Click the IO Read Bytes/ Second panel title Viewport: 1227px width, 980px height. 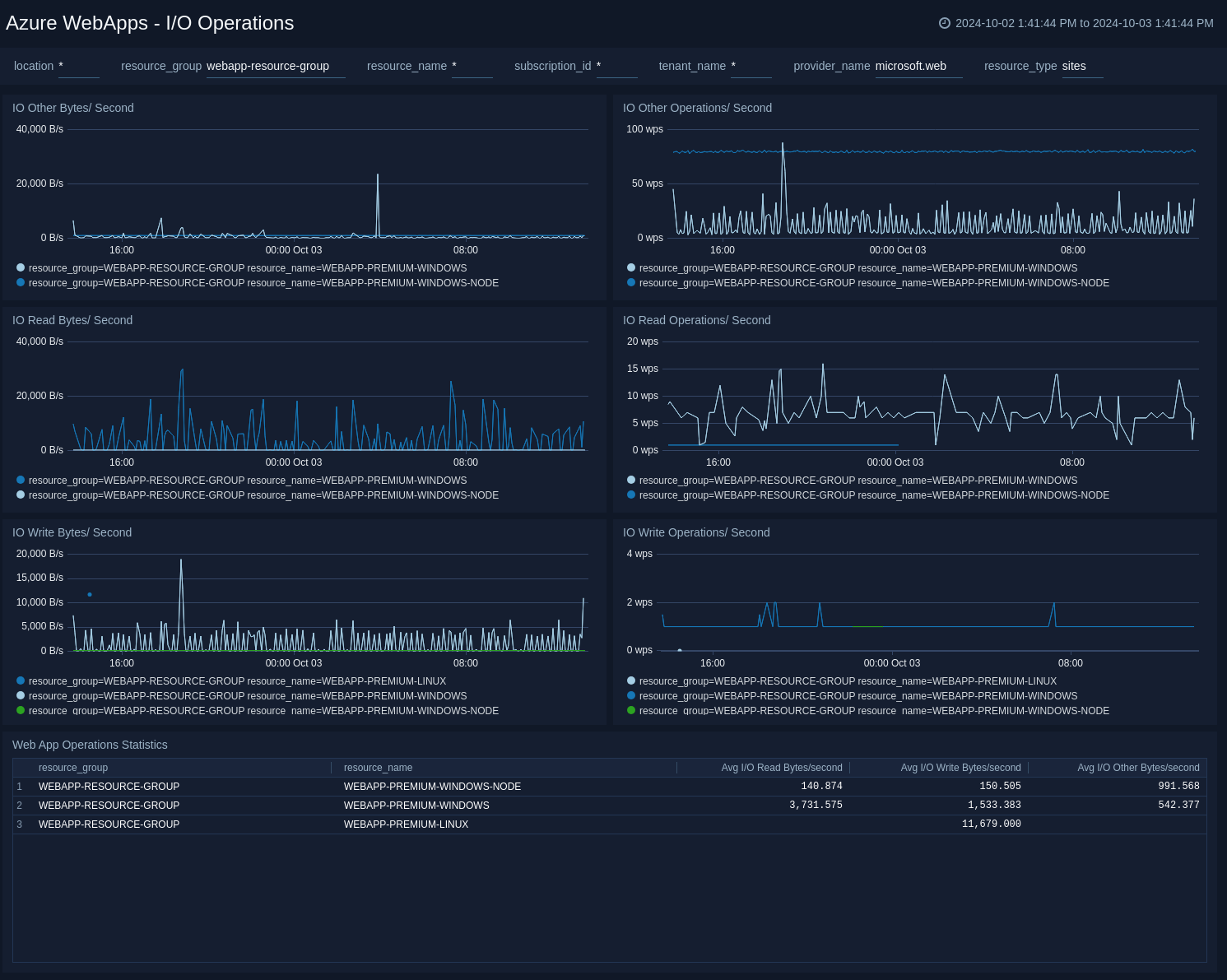point(72,320)
